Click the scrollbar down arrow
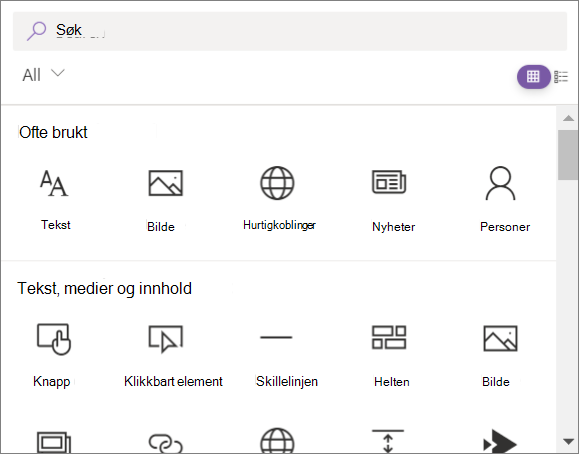Screen dimensions: 579x454 point(568,441)
